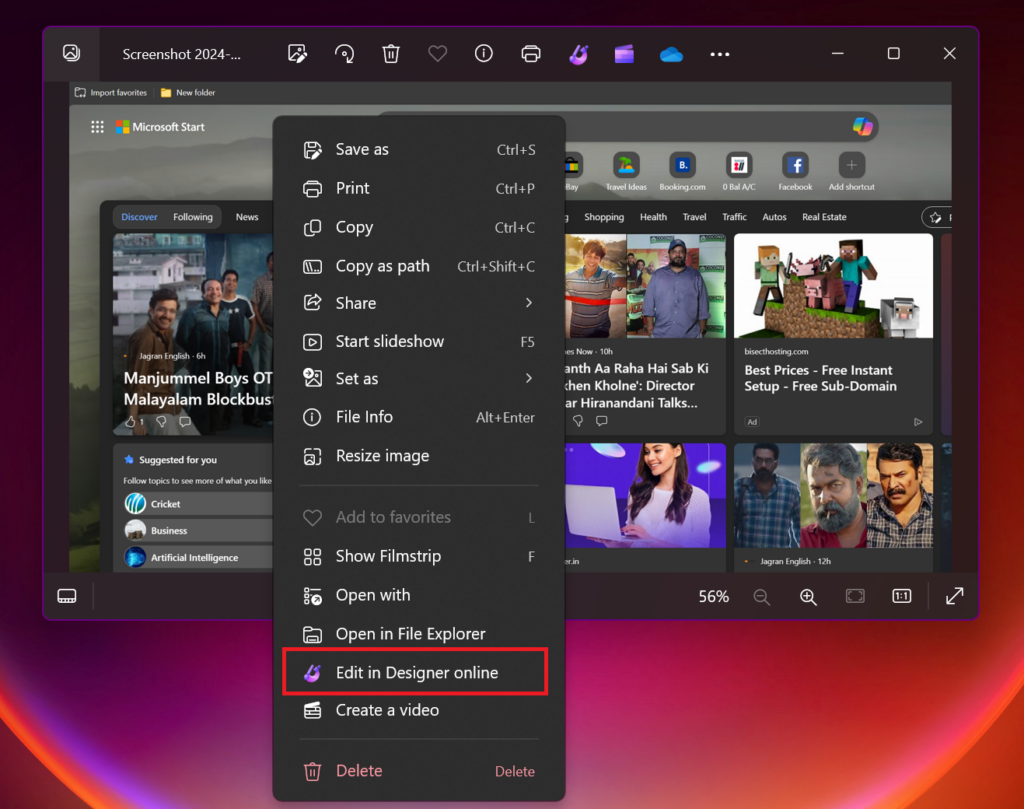Open File information using the info icon

[483, 53]
